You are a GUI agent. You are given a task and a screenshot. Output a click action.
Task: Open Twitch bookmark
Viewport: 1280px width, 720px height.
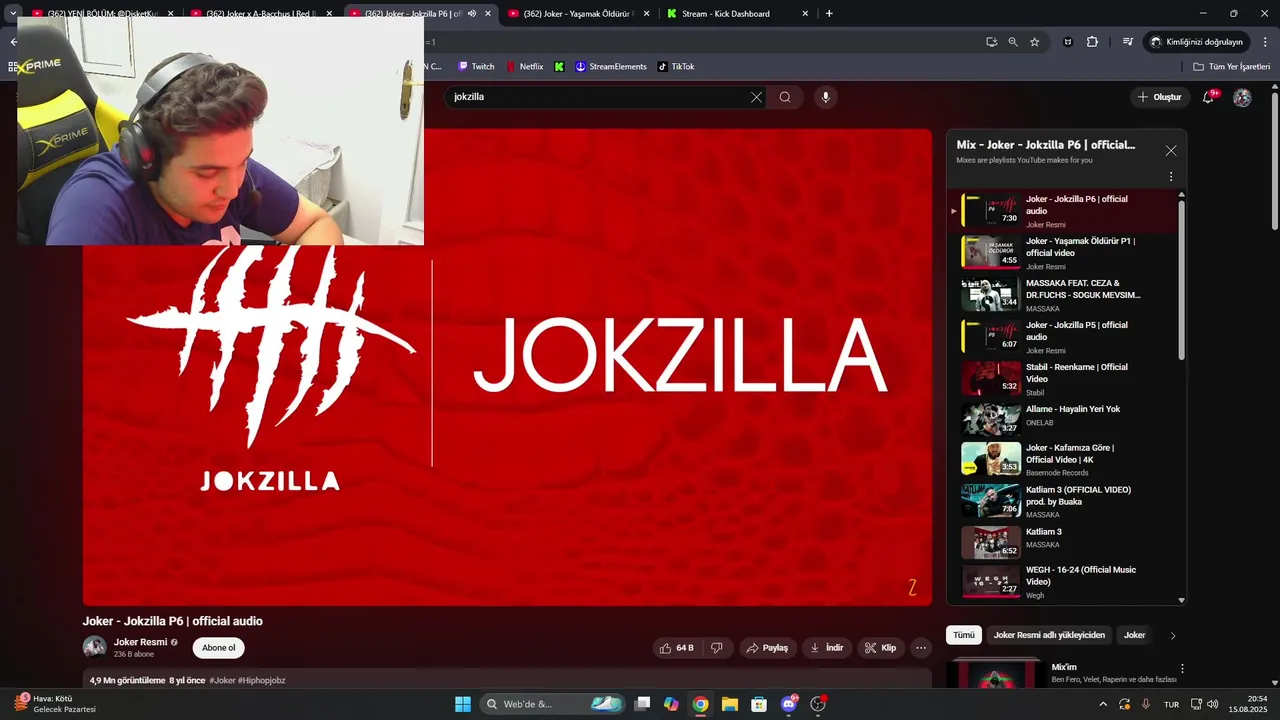pos(476,67)
